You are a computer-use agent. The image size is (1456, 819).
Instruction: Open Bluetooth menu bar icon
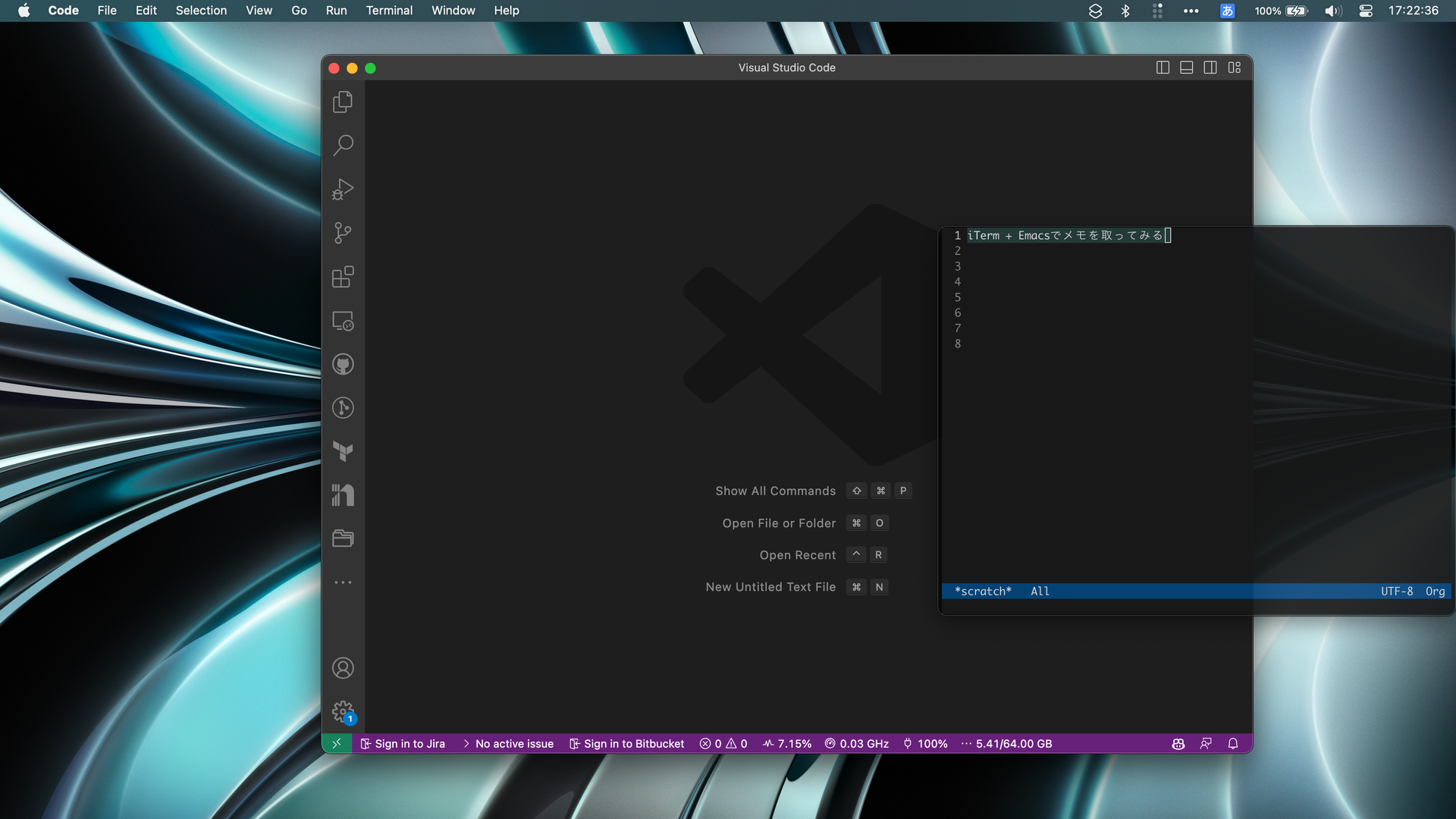(1125, 11)
